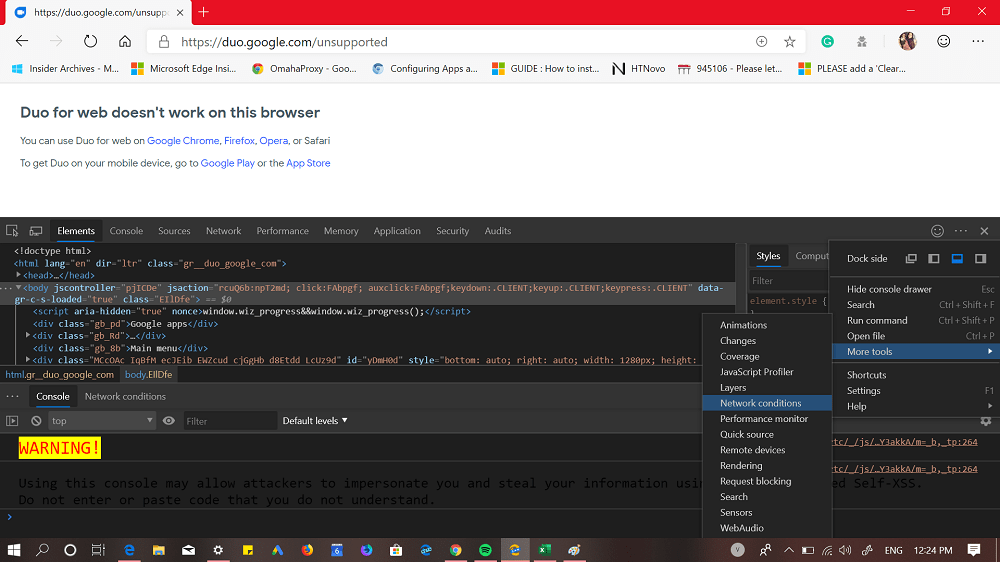The image size is (1000, 562).
Task: Undock DevTools into a separate window
Action: [x=911, y=258]
